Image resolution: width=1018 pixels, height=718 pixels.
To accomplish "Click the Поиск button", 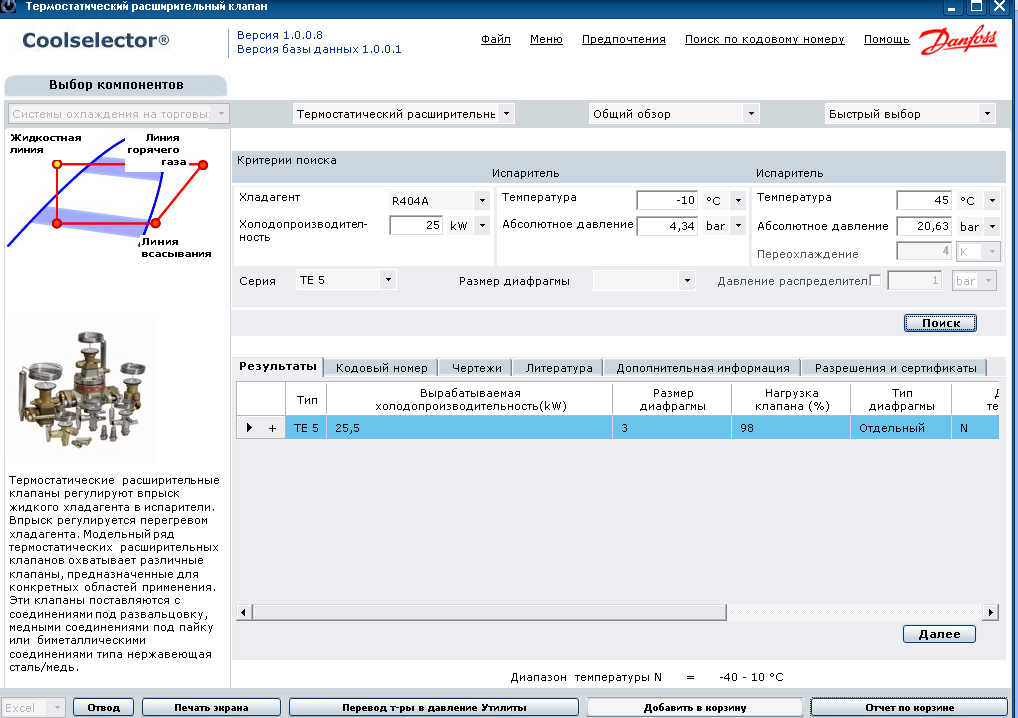I will (x=940, y=323).
